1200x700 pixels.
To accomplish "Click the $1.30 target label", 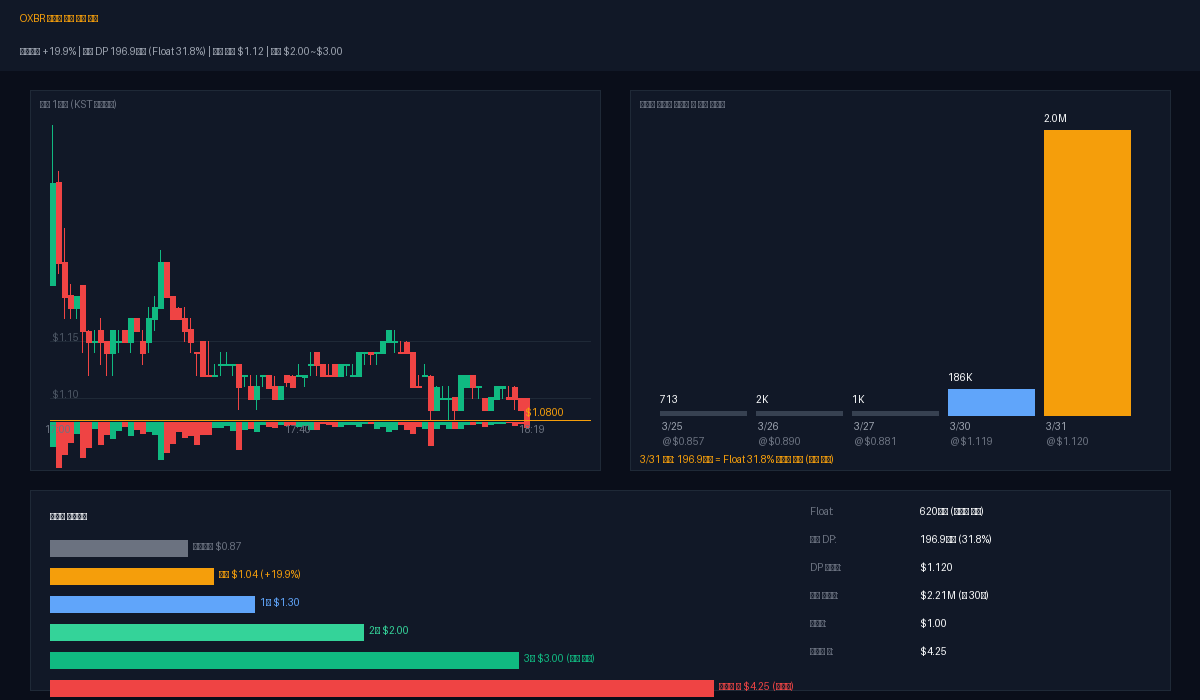I will [280, 603].
